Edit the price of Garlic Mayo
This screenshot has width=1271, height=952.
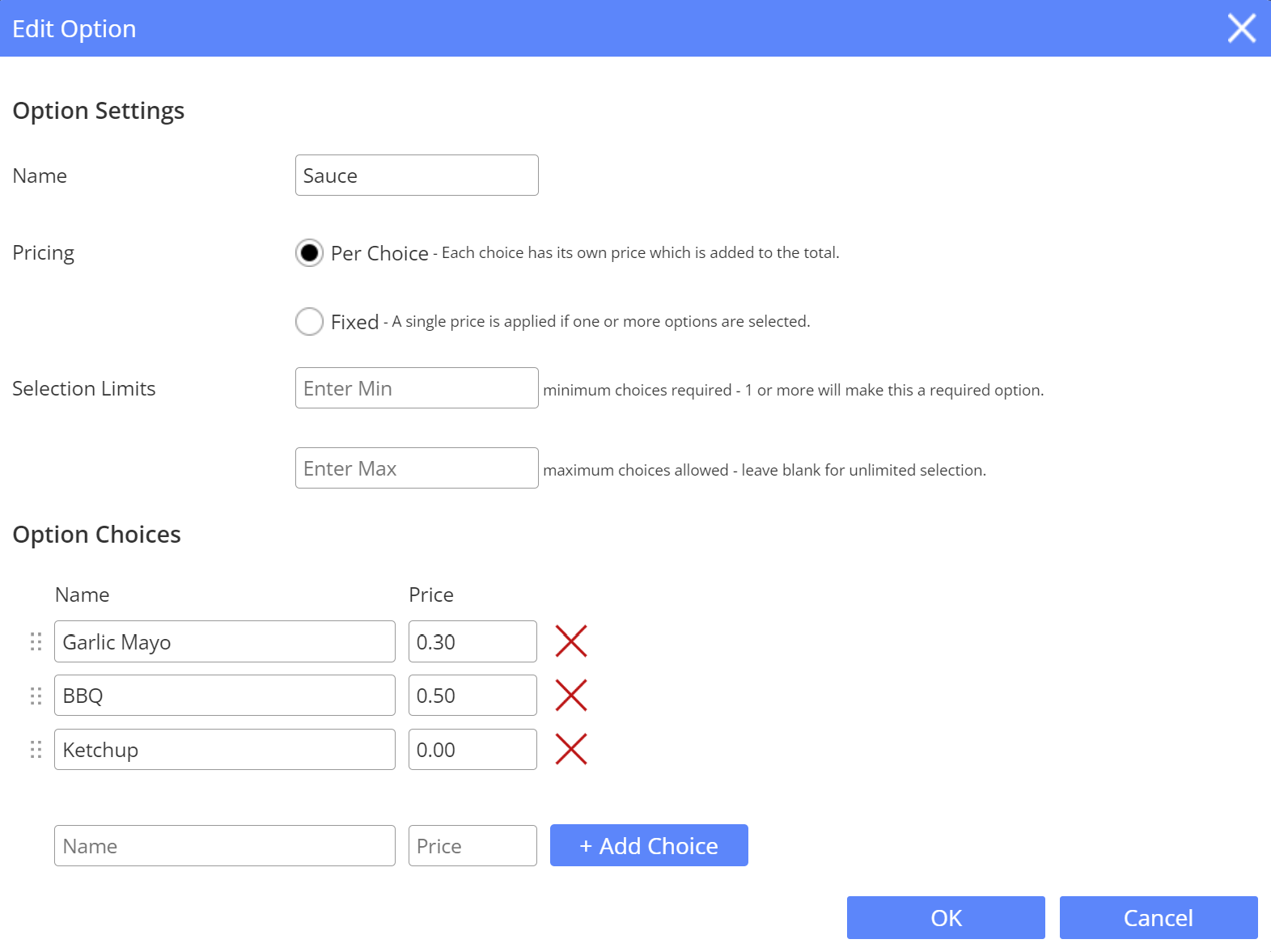pos(472,641)
